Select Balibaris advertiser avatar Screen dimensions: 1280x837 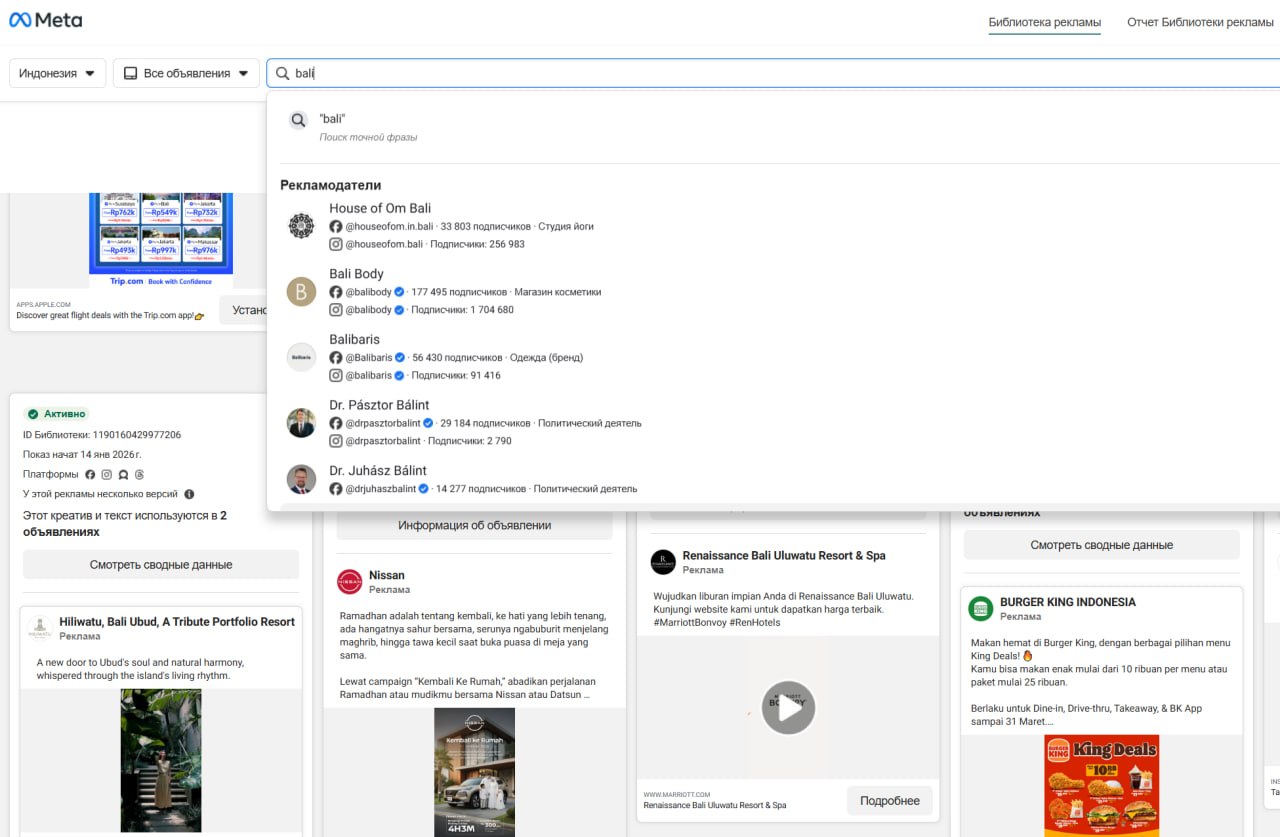point(301,357)
